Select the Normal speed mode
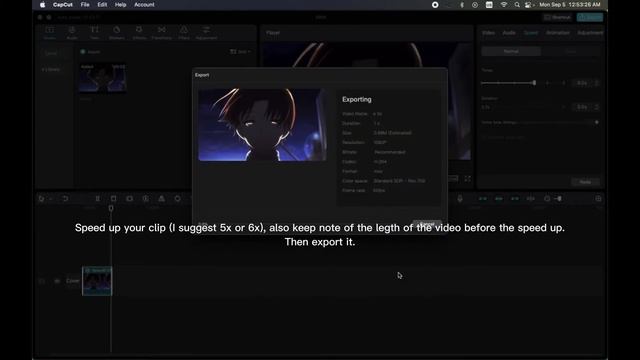The width and height of the screenshot is (640, 360). 511,51
